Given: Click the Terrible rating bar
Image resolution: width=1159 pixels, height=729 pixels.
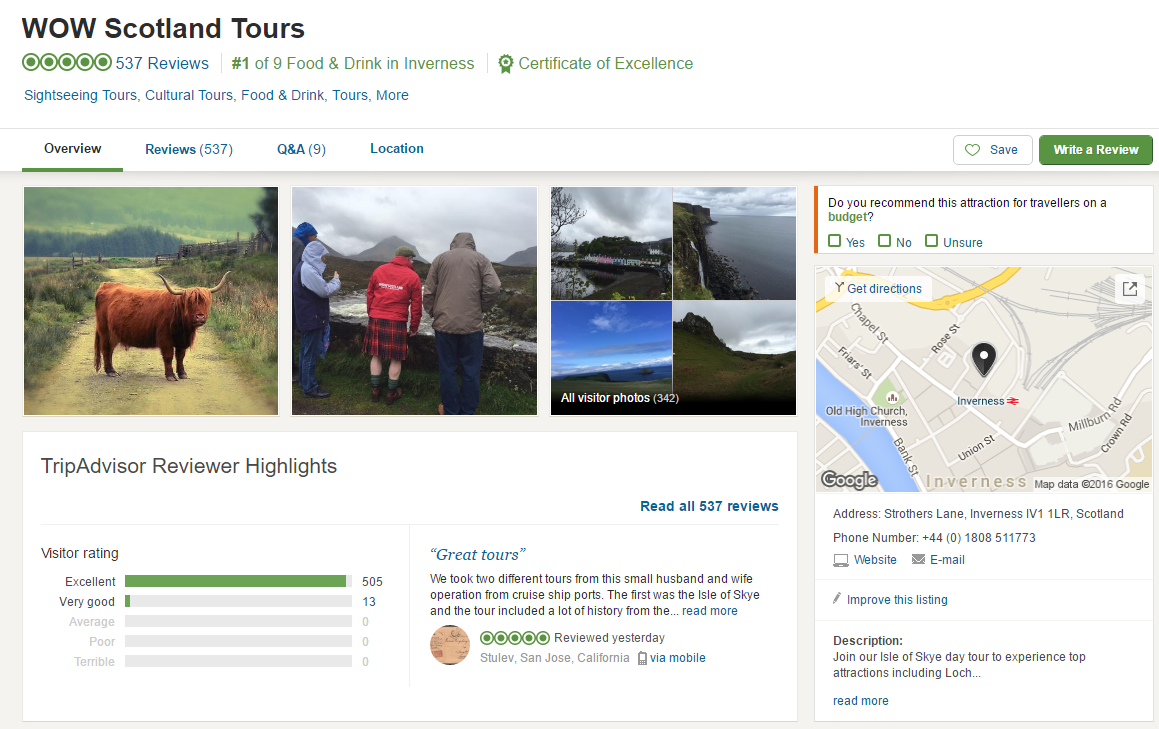Looking at the screenshot, I should coord(238,661).
